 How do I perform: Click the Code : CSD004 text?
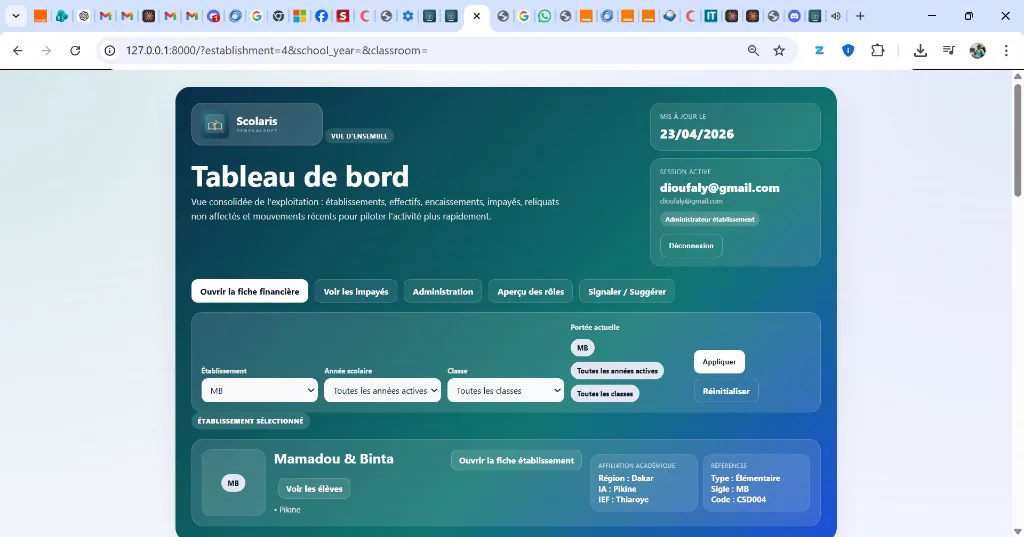[738, 500]
